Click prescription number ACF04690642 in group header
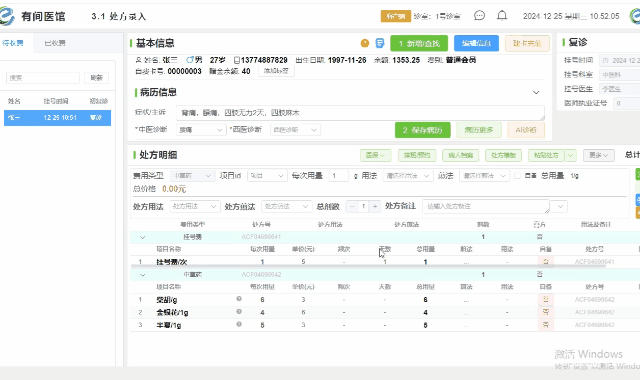 (x=261, y=274)
